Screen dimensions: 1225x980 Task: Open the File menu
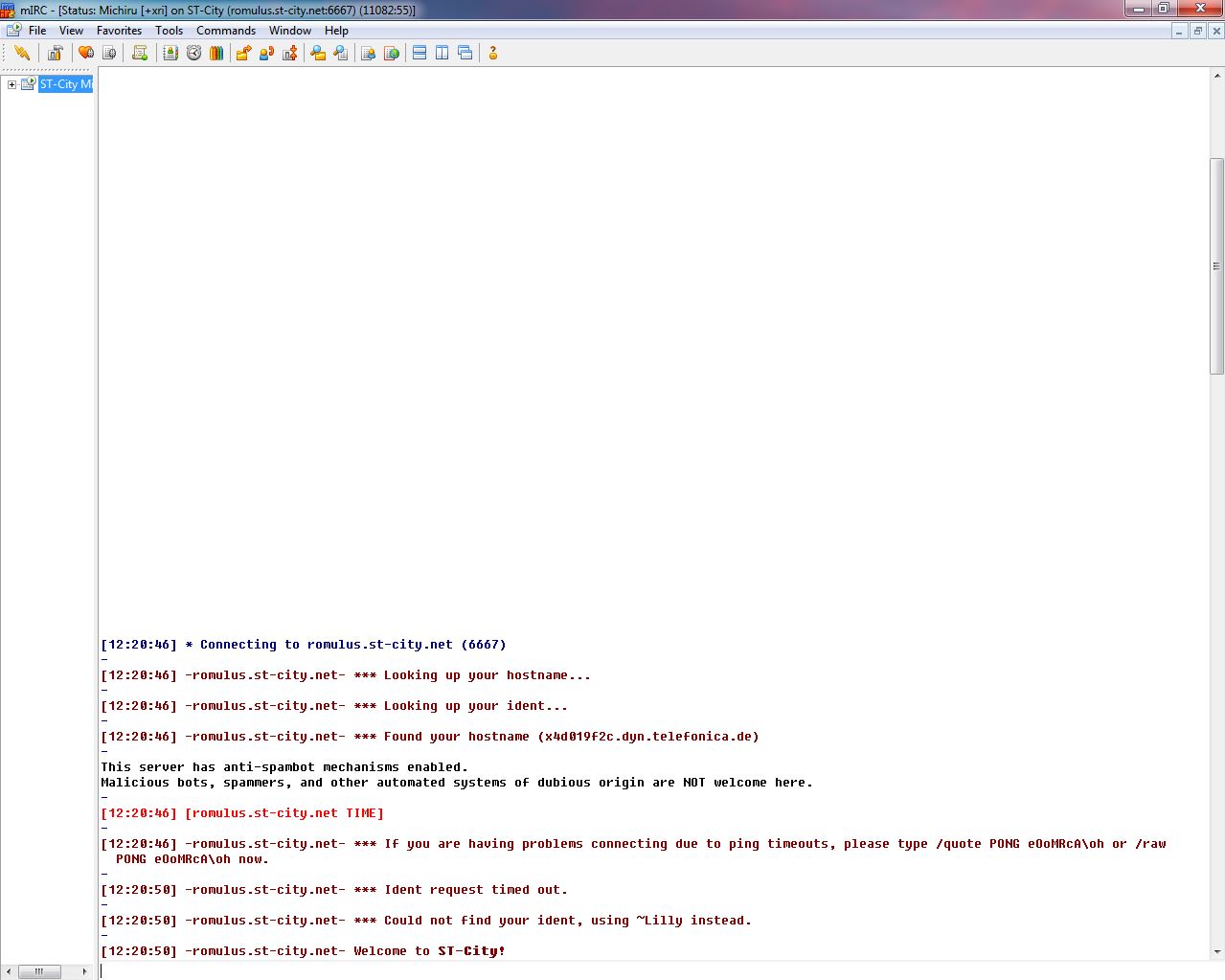pyautogui.click(x=37, y=31)
